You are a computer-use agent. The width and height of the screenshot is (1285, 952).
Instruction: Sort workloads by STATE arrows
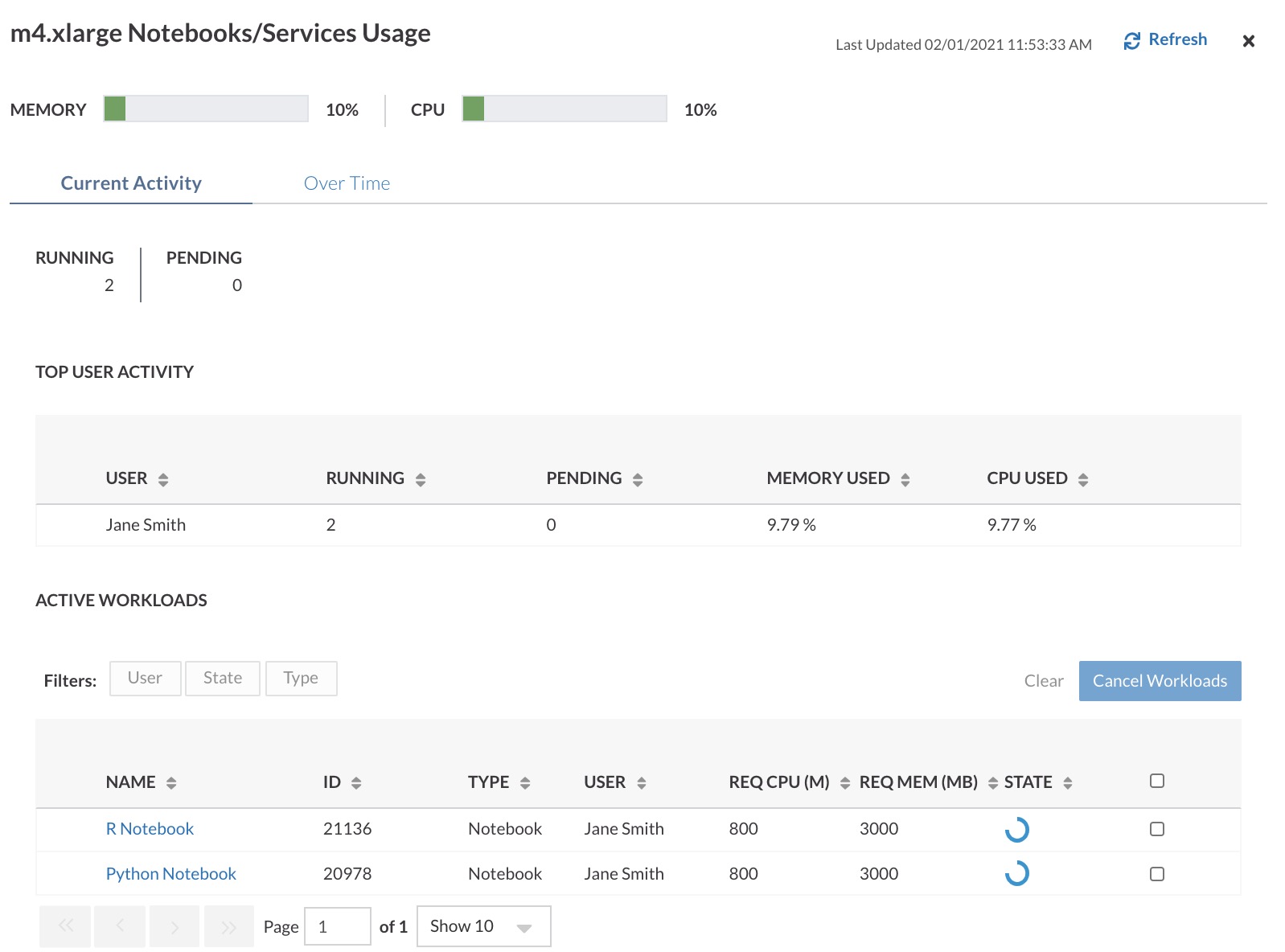click(1068, 783)
